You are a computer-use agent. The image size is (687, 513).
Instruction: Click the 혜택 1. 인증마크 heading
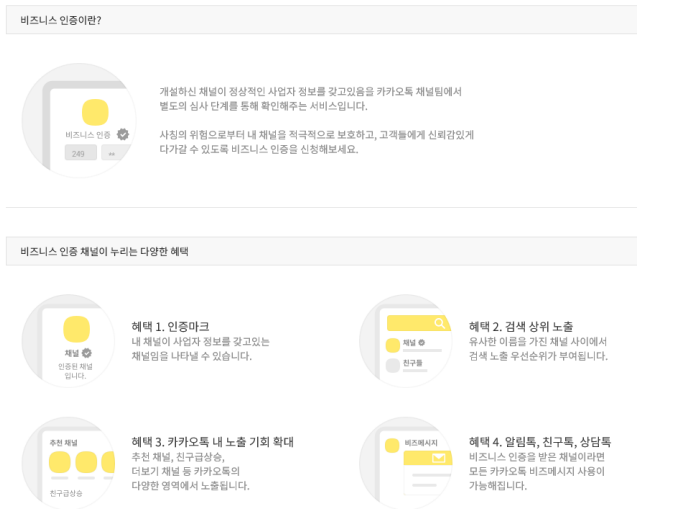[x=170, y=326]
